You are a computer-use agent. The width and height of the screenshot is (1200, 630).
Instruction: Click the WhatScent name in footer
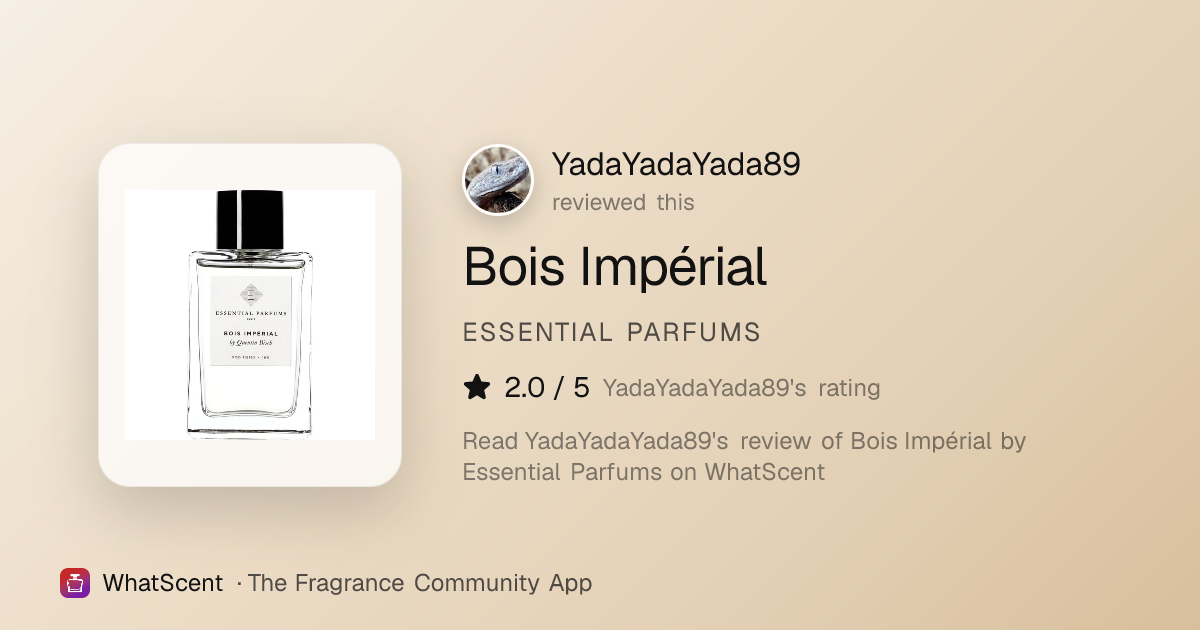click(163, 583)
